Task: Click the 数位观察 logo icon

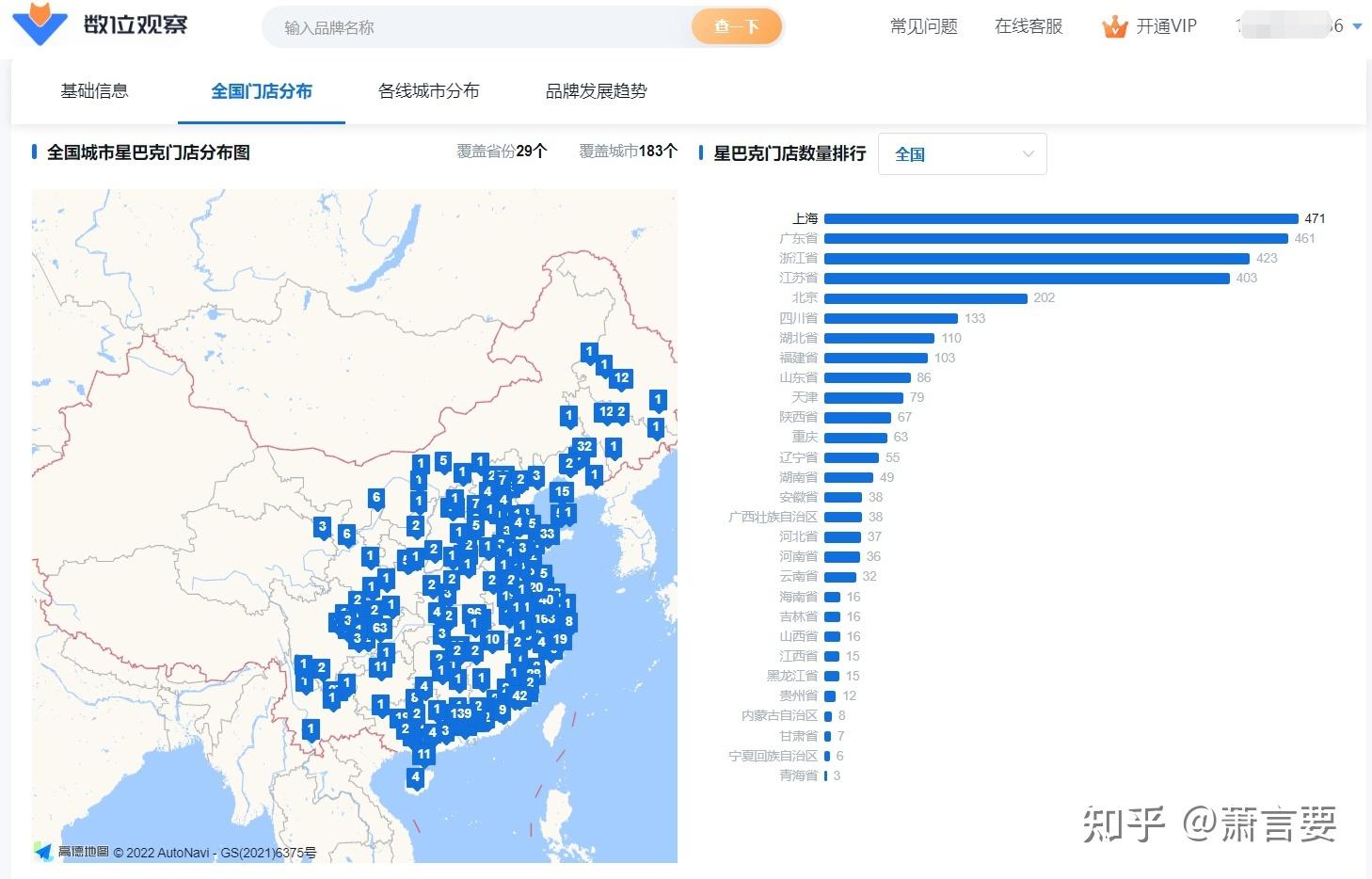Action: (x=40, y=25)
